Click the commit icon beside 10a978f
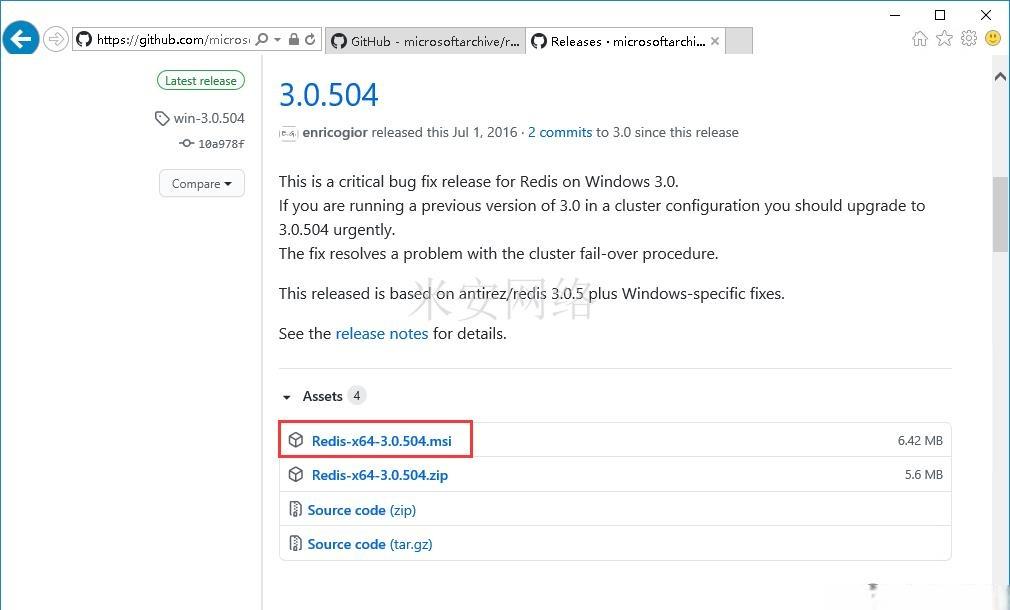The width and height of the screenshot is (1010, 610). (x=186, y=144)
